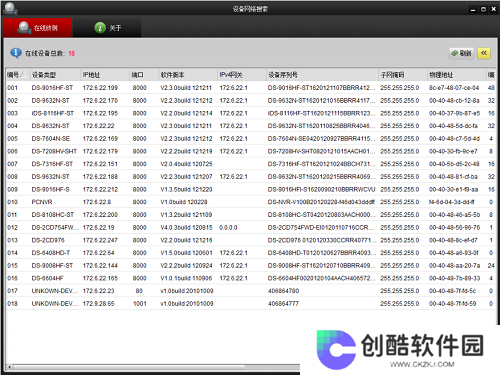
Task: Select the IP address 172.6.22.19
Action: tap(99, 227)
